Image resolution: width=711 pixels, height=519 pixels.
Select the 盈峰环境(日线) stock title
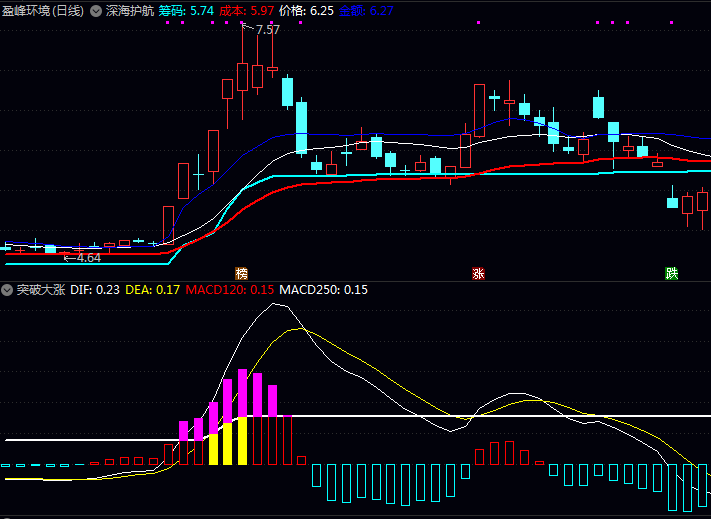(43, 10)
